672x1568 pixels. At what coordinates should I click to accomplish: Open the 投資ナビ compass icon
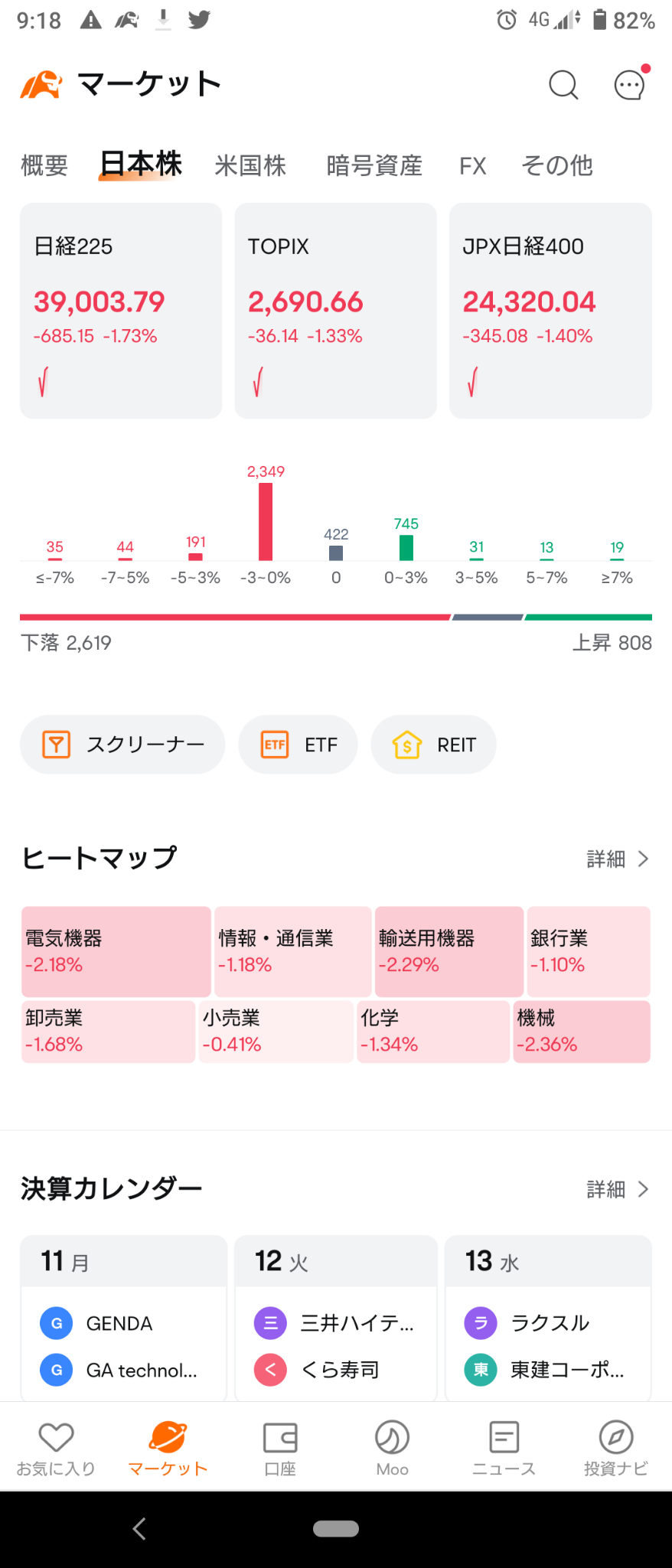pos(616,1437)
